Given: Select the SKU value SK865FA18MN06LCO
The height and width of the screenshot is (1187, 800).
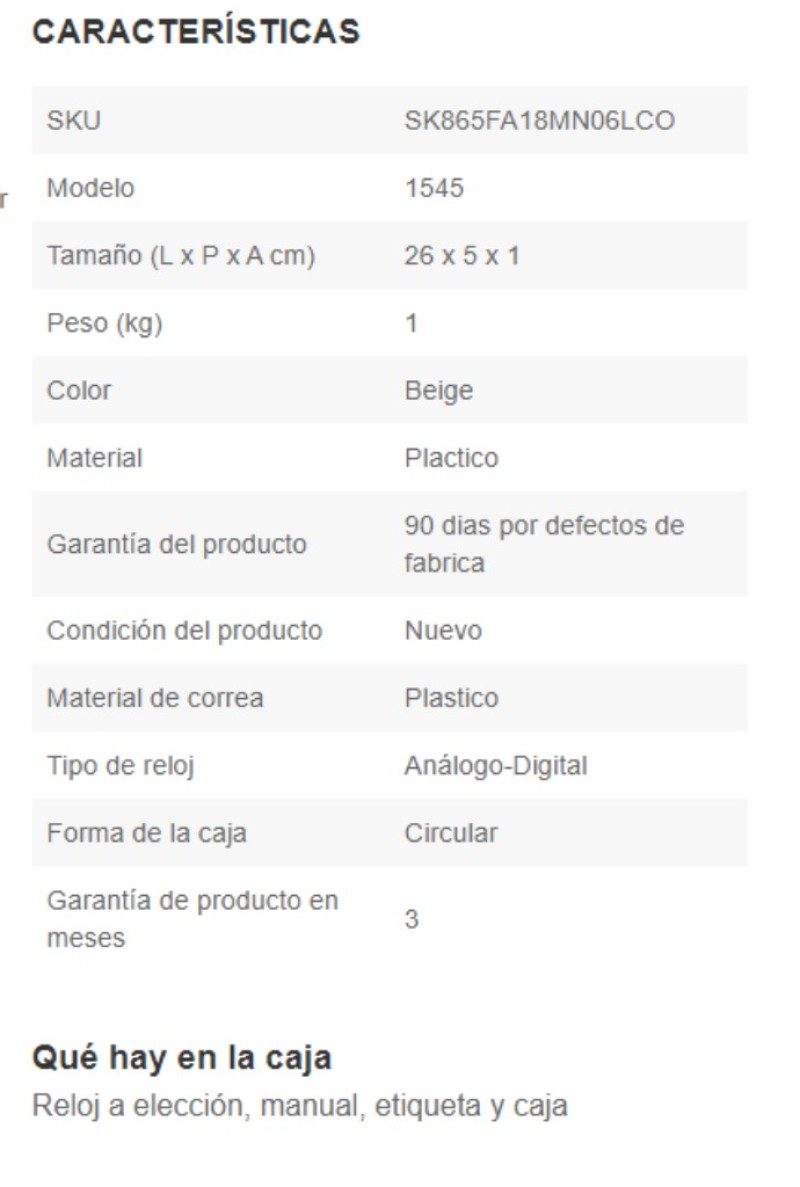Looking at the screenshot, I should point(540,120).
